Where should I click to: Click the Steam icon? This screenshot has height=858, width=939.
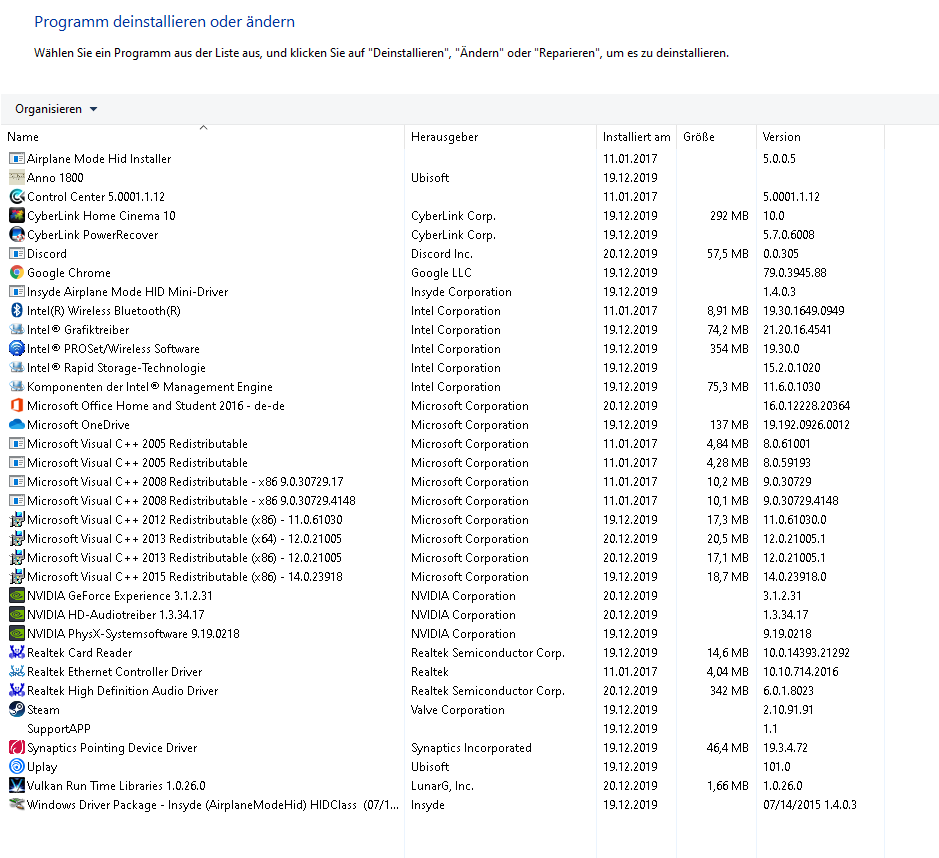[17, 710]
